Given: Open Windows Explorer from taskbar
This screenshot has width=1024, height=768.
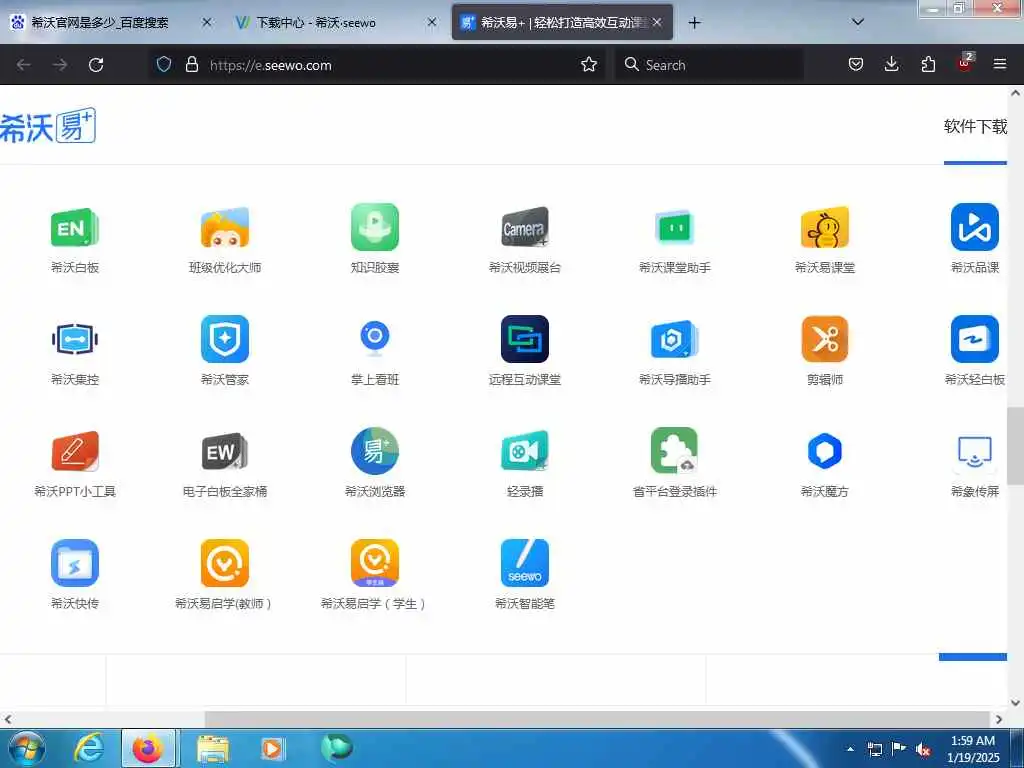Looking at the screenshot, I should click(x=213, y=749).
